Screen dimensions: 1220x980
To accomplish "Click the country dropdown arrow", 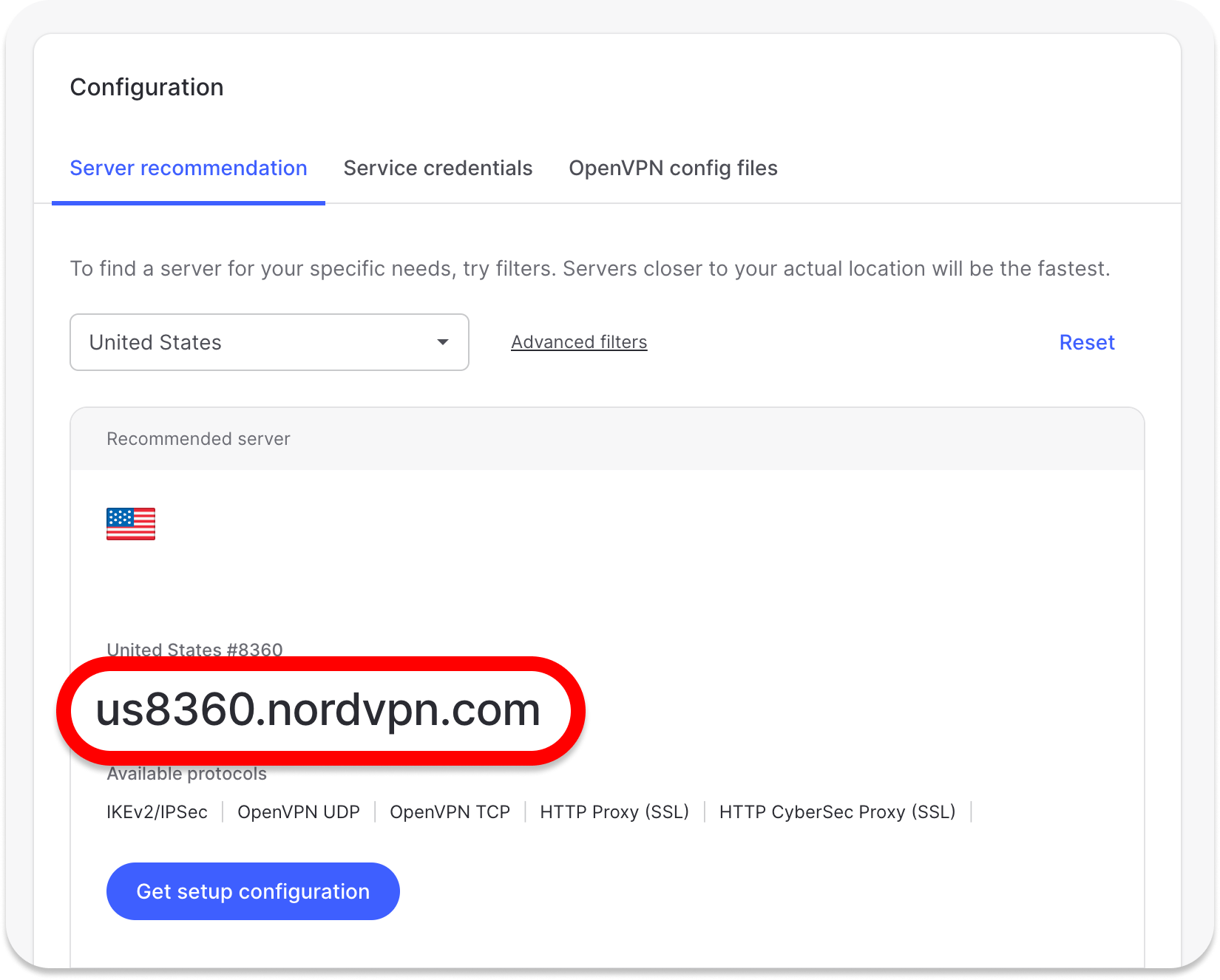I will pyautogui.click(x=443, y=342).
